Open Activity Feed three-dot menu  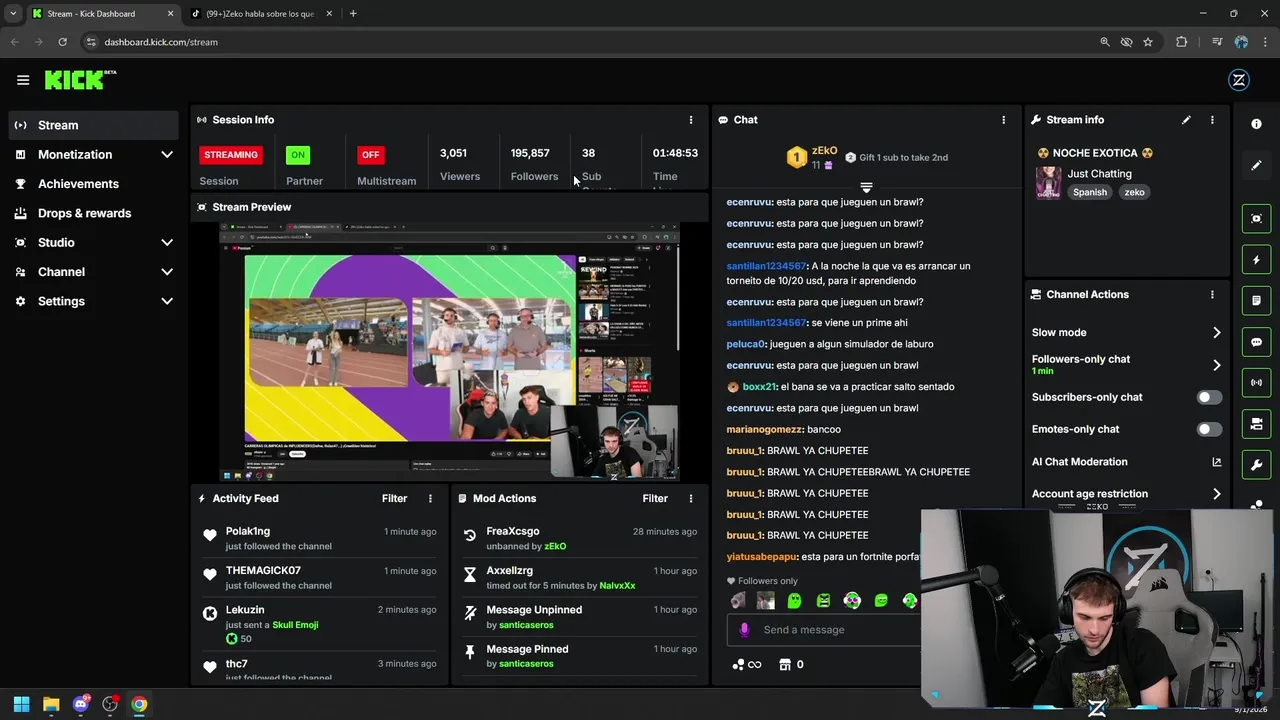point(431,499)
